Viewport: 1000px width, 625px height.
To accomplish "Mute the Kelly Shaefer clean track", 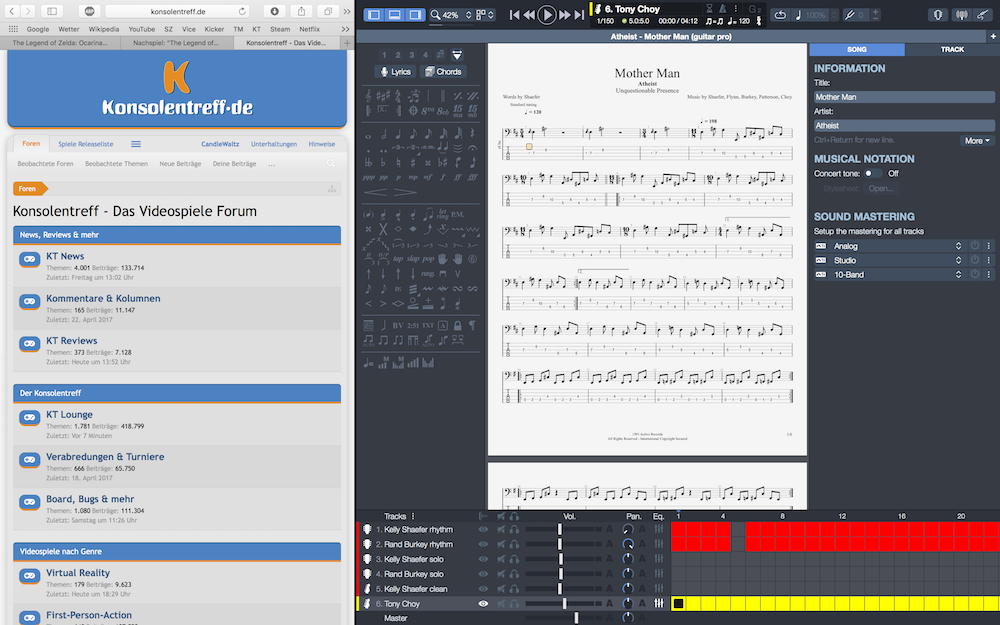I will click(x=501, y=589).
